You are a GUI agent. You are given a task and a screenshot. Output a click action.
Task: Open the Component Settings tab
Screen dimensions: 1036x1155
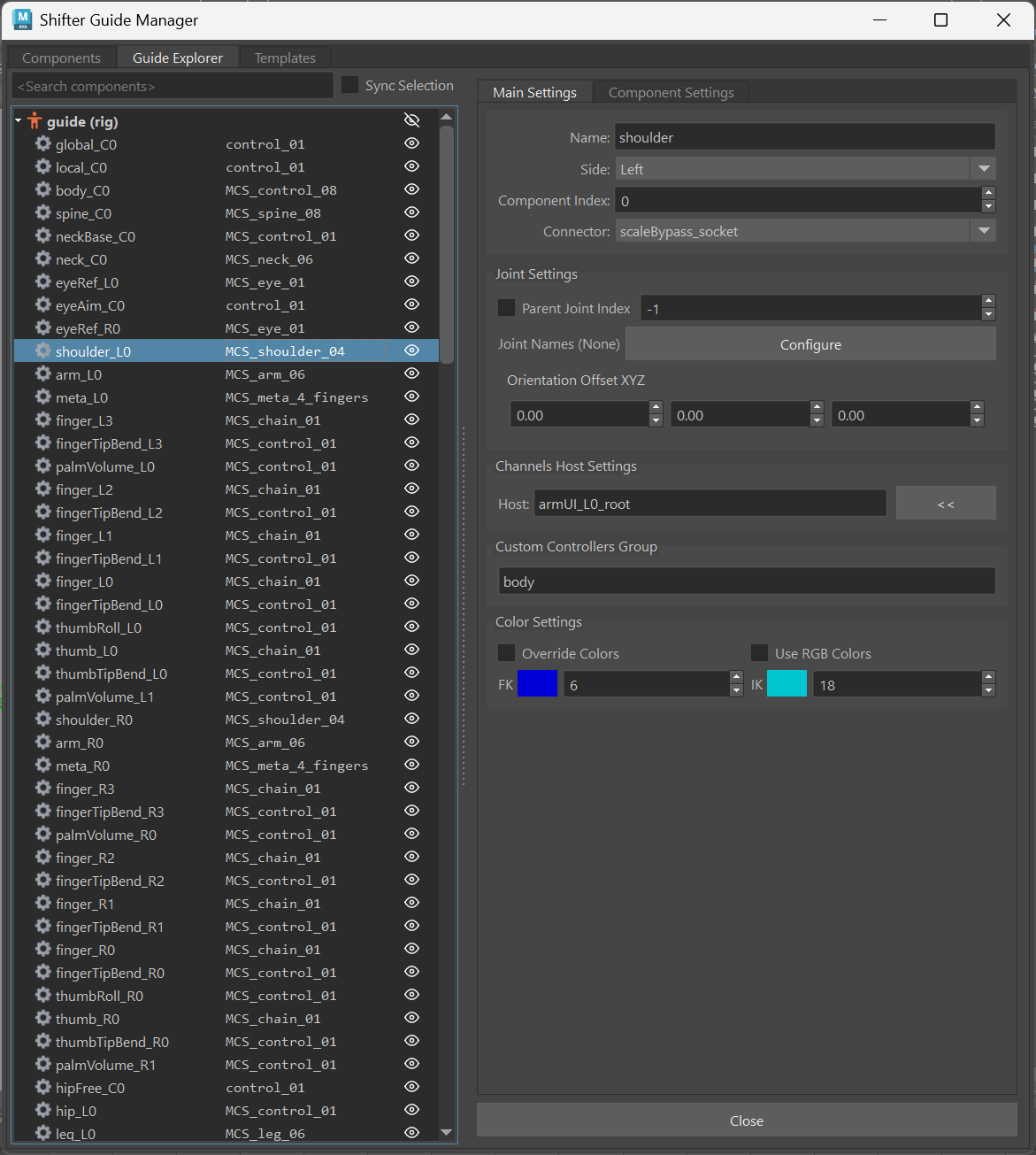(671, 92)
